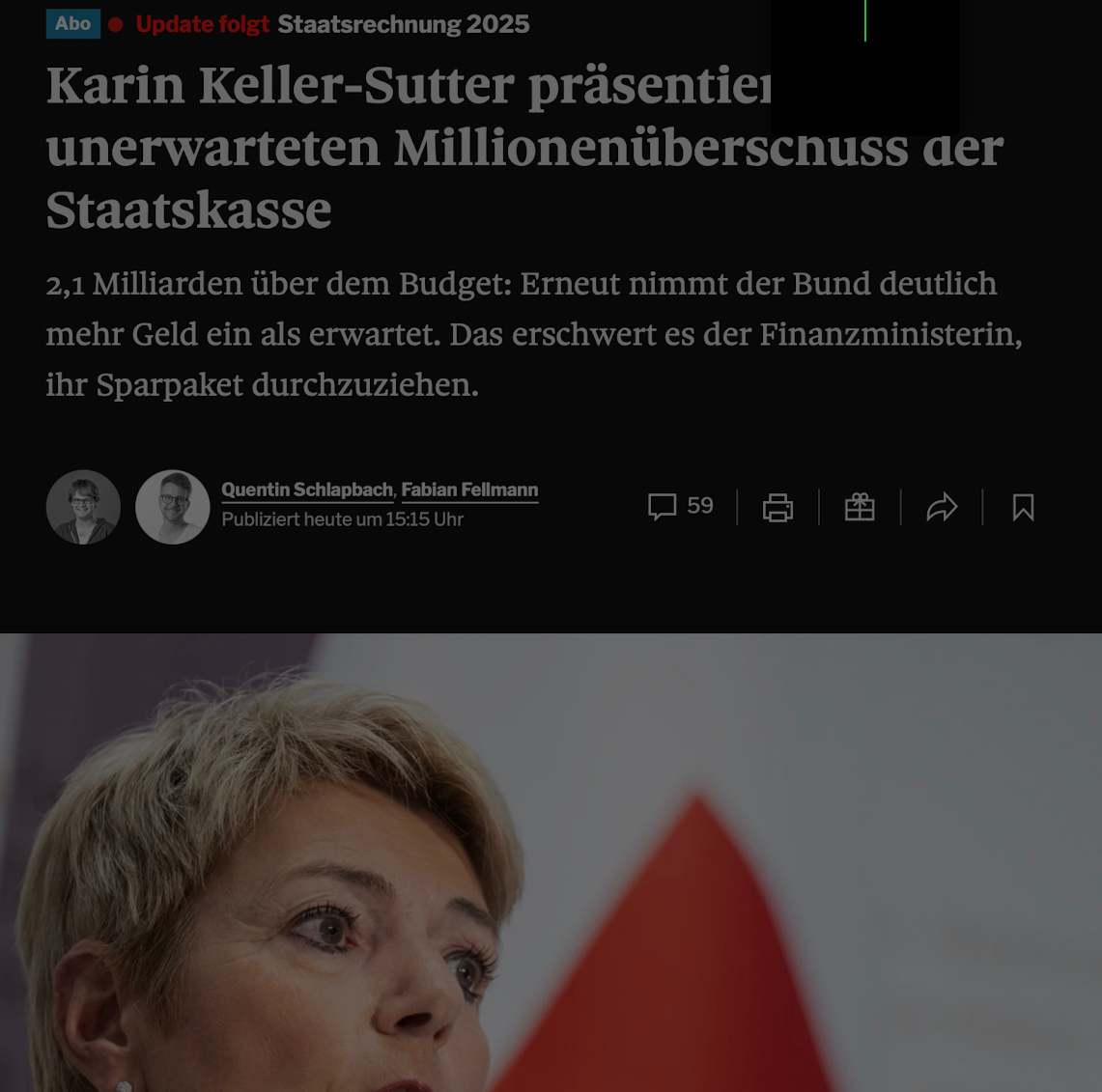This screenshot has width=1102, height=1092.
Task: Open the large article photo below the byline
Action: click(551, 862)
